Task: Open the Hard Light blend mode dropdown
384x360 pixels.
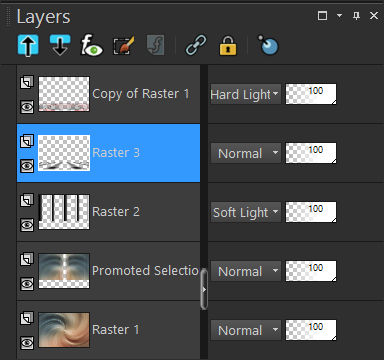Action: coord(246,94)
